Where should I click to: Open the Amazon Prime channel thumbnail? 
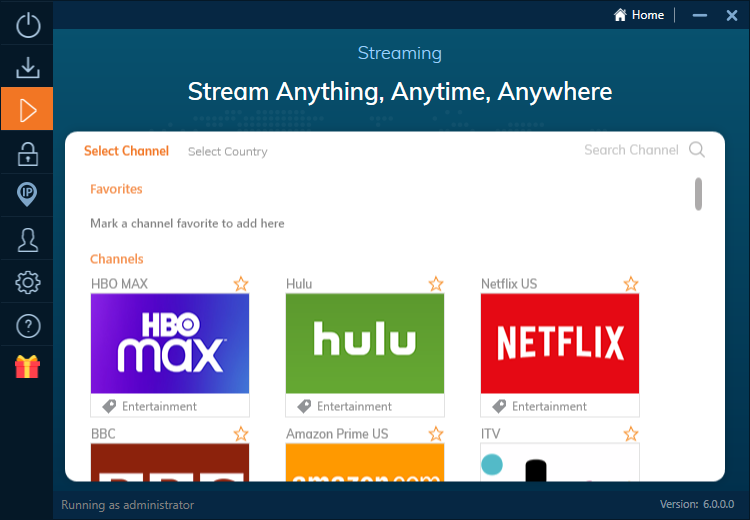tap(365, 462)
